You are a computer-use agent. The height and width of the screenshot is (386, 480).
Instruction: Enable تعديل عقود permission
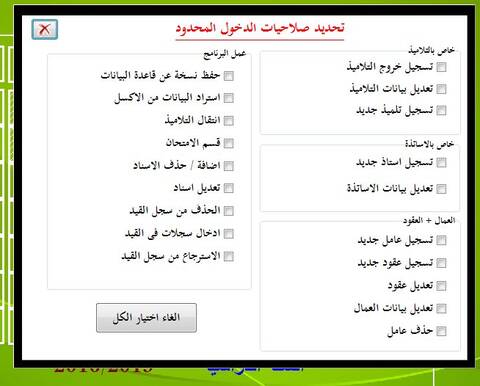441,286
